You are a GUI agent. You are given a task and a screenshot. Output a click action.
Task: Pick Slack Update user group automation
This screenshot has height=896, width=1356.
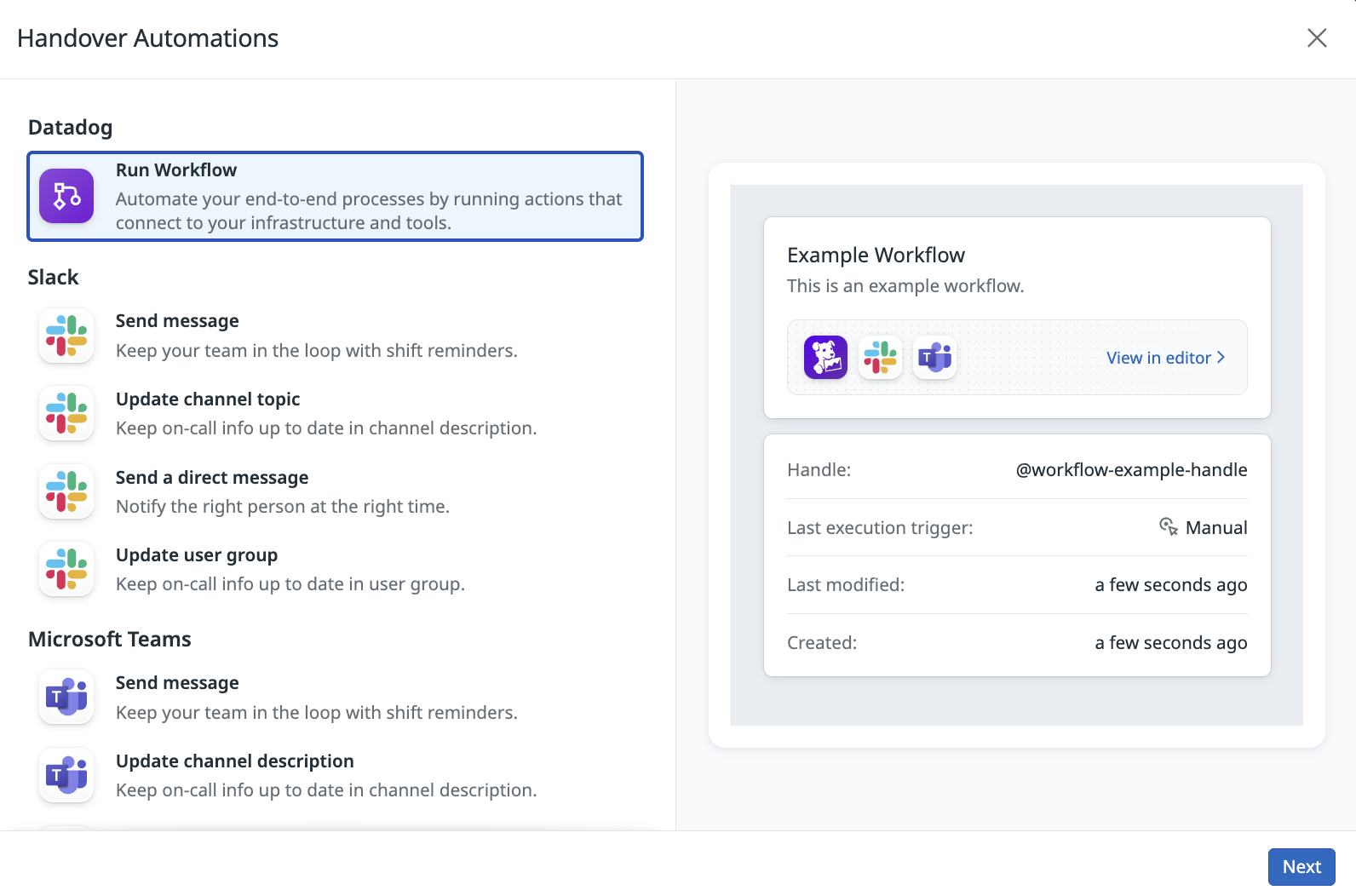[x=290, y=569]
